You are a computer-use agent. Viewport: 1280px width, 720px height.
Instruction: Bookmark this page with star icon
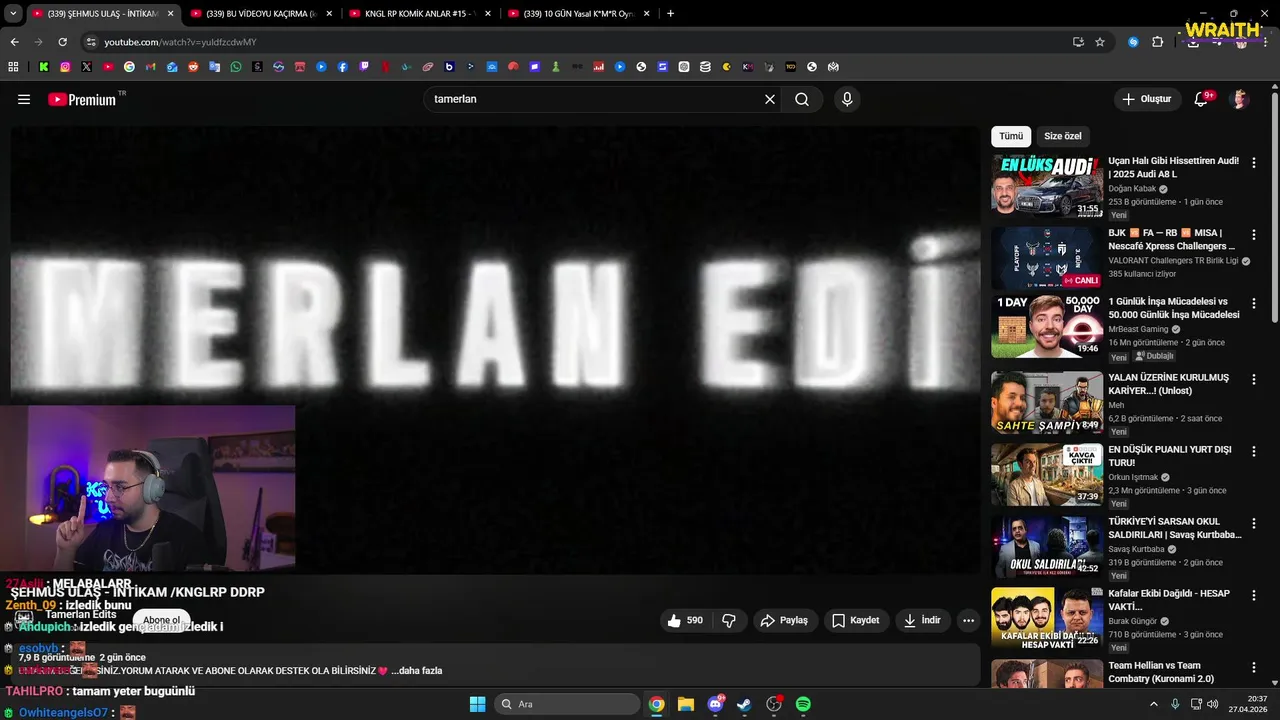(x=1100, y=42)
